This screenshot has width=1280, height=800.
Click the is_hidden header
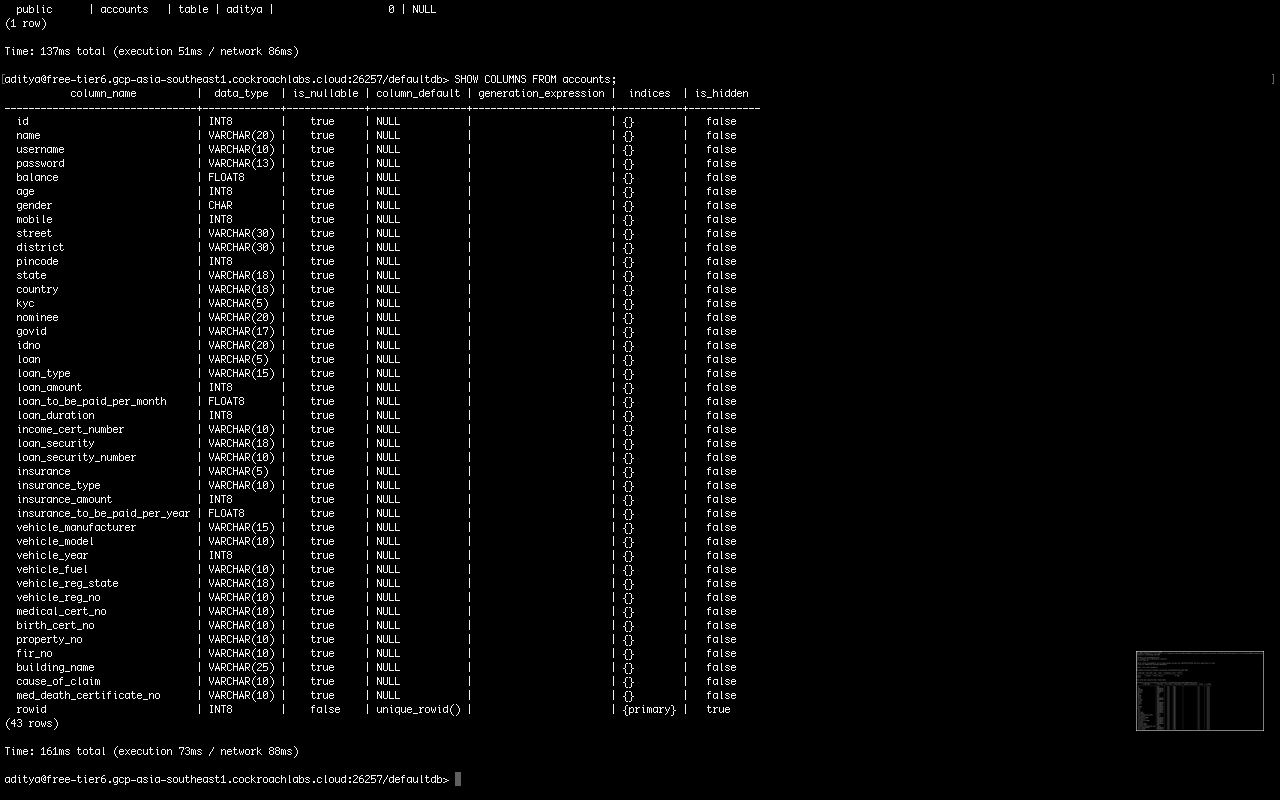coord(721,93)
